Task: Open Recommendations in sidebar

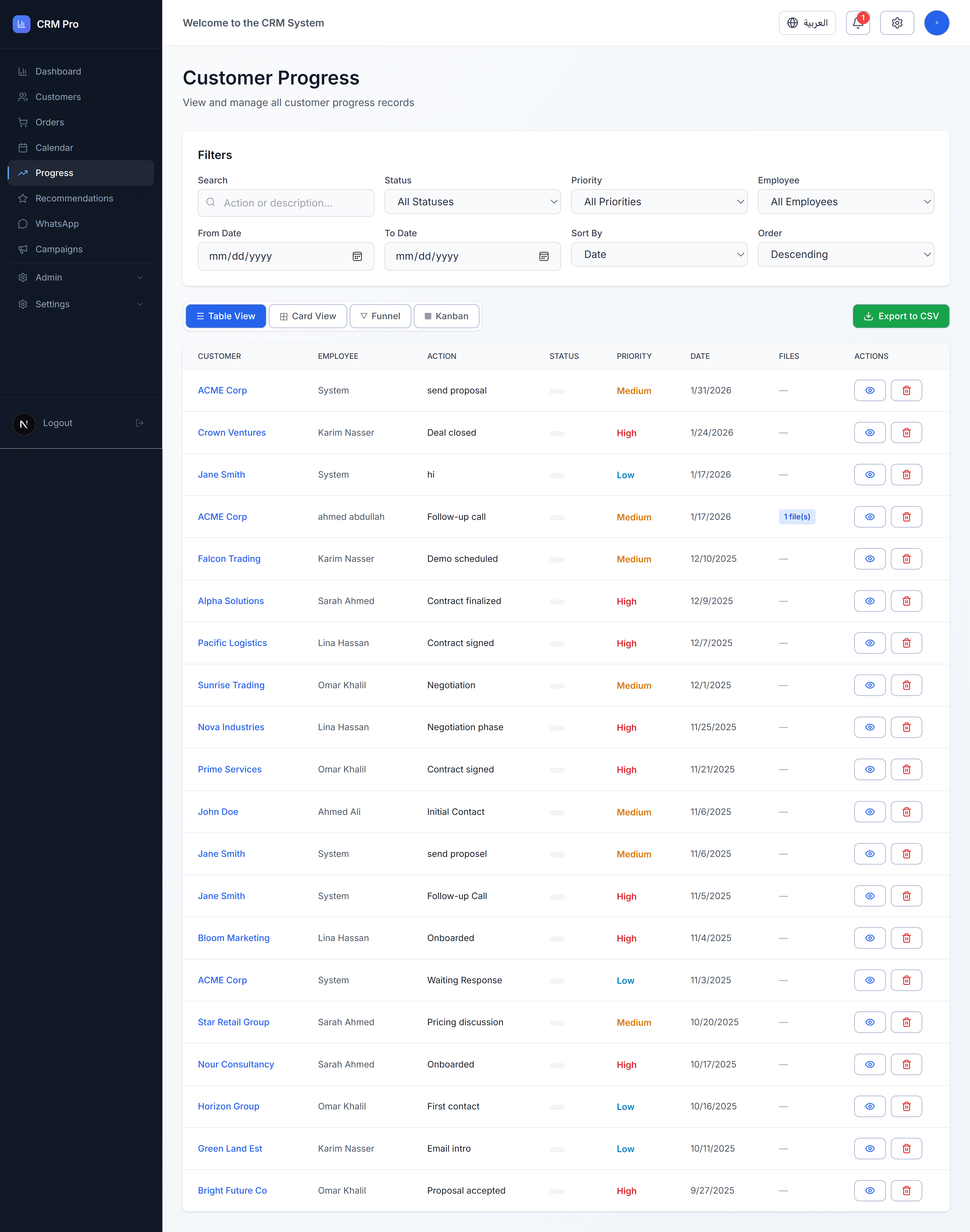Action: (81, 198)
